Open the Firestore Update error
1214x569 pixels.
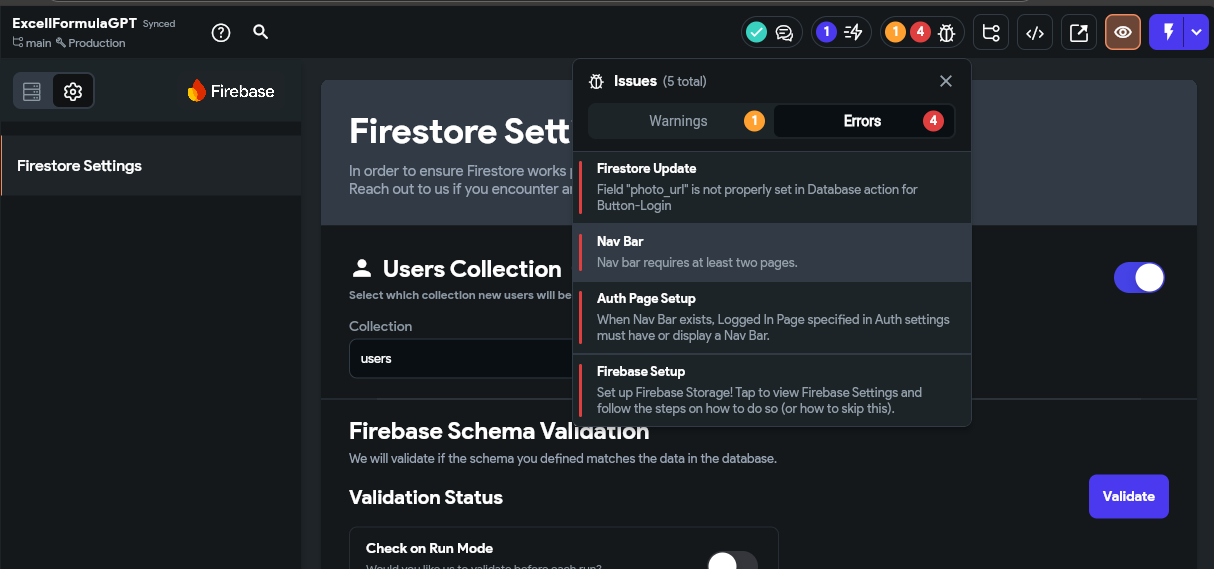point(772,187)
